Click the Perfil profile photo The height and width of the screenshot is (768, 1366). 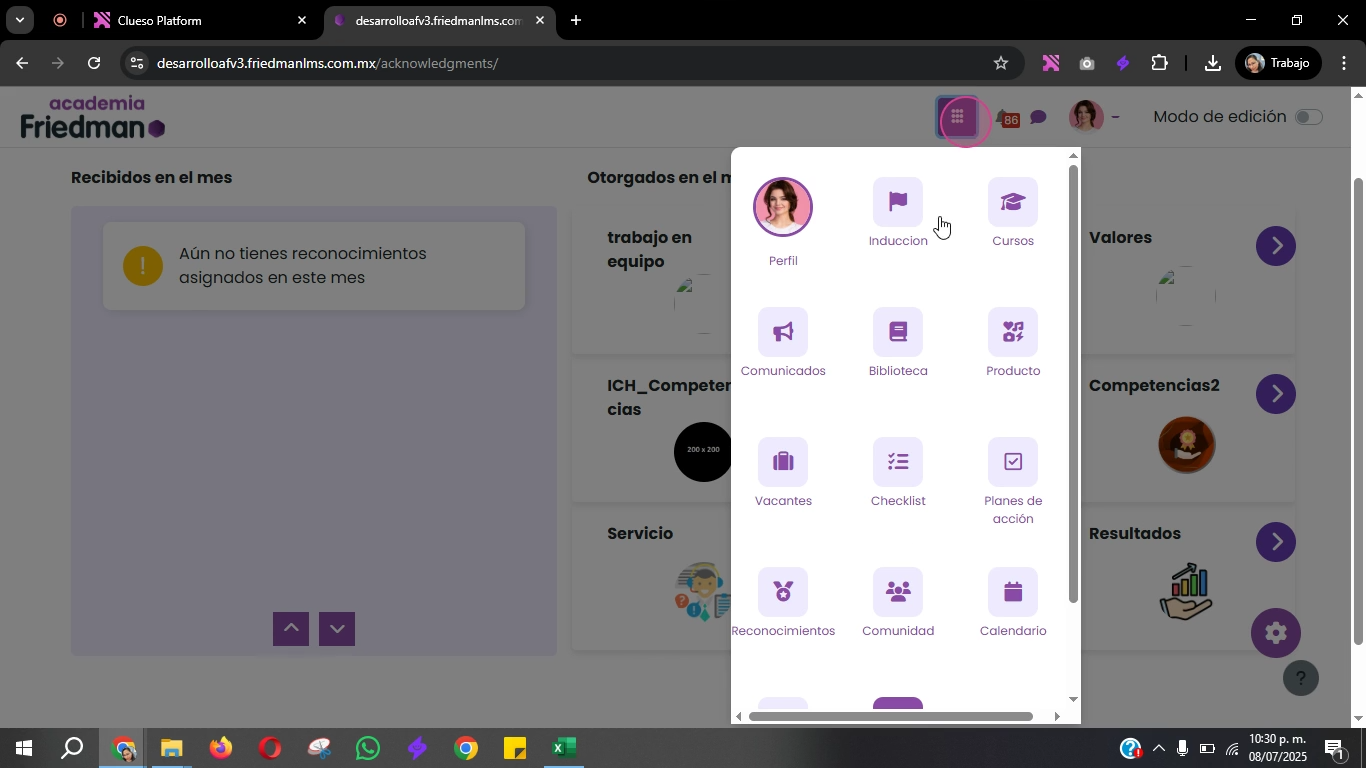click(x=782, y=207)
